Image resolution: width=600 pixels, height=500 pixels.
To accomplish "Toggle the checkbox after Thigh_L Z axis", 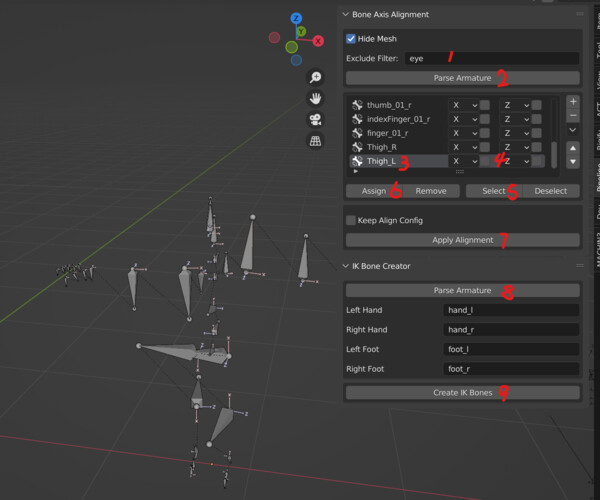I will click(x=538, y=161).
